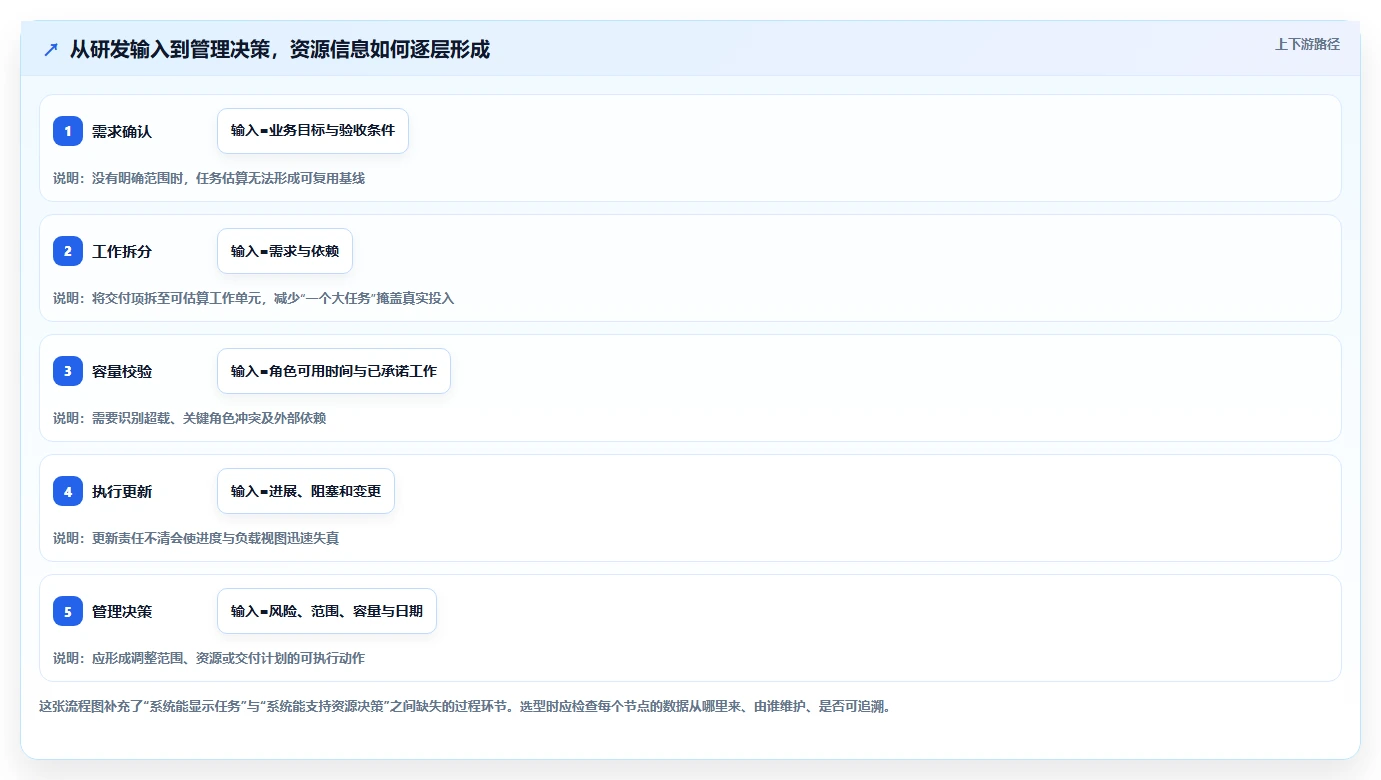The image size is (1381, 780).
Task: Click step number badge 5
Action: coord(68,611)
